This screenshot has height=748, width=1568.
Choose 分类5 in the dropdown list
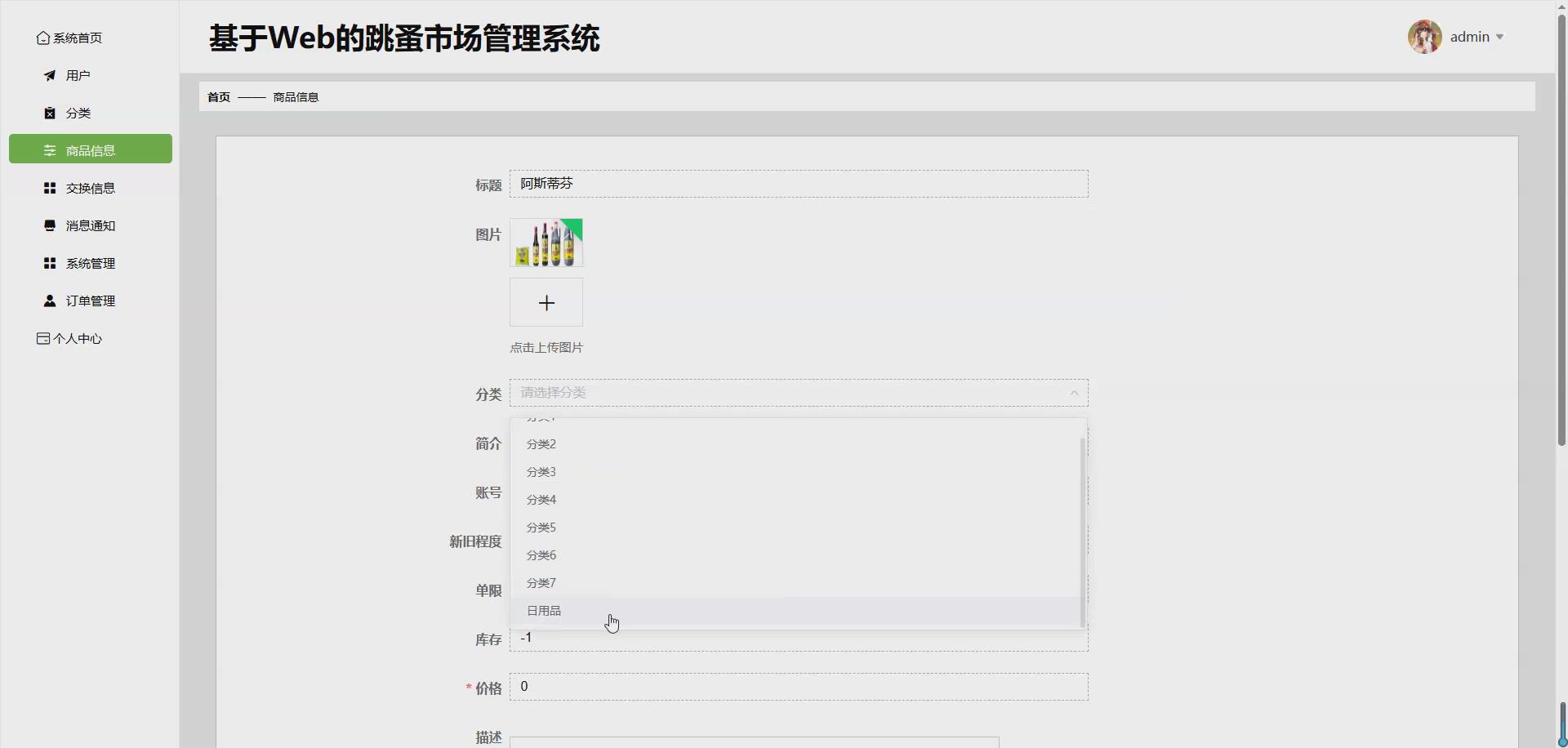[x=540, y=527]
